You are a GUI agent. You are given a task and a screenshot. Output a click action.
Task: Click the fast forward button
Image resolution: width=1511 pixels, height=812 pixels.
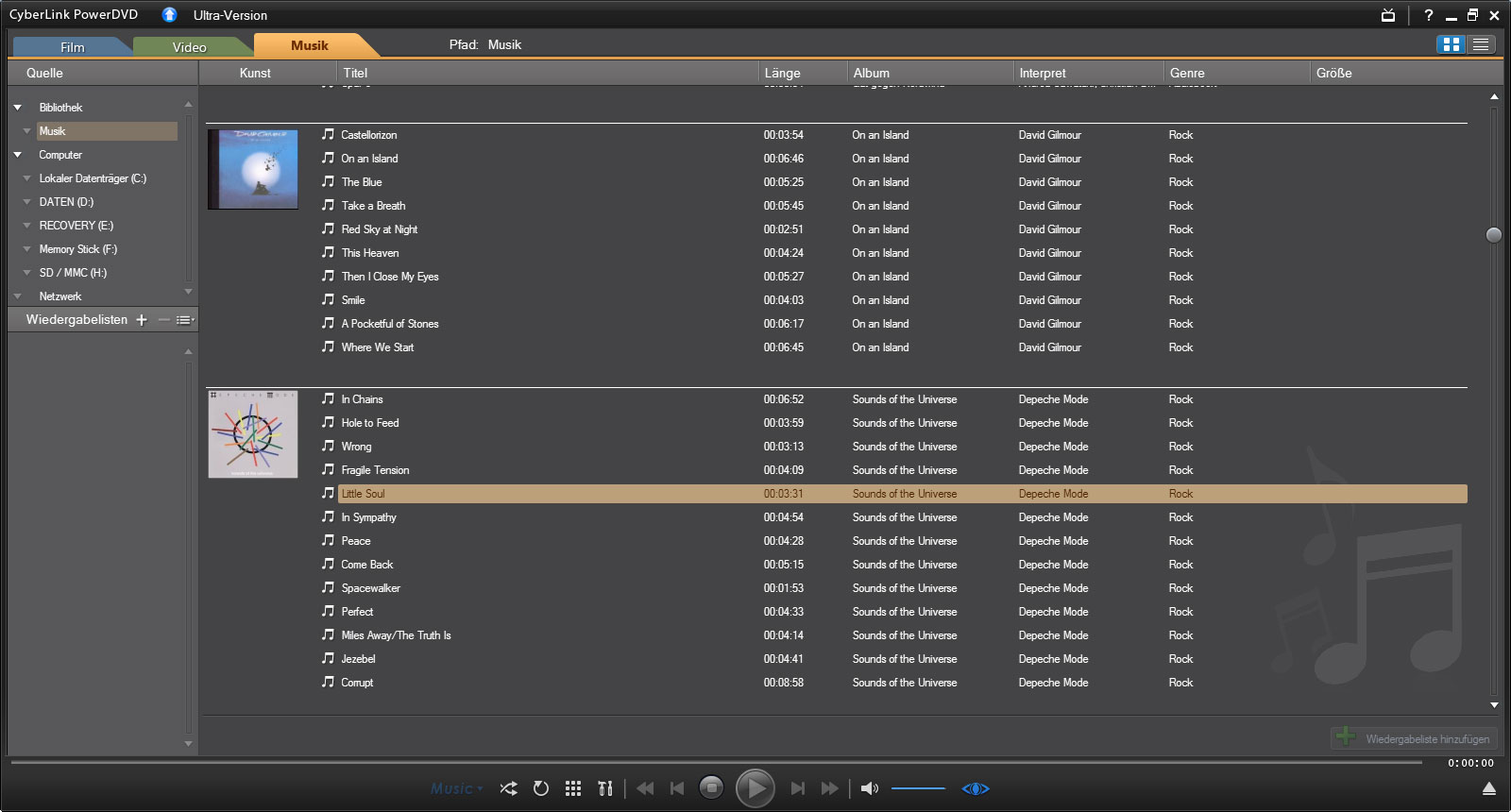(830, 788)
